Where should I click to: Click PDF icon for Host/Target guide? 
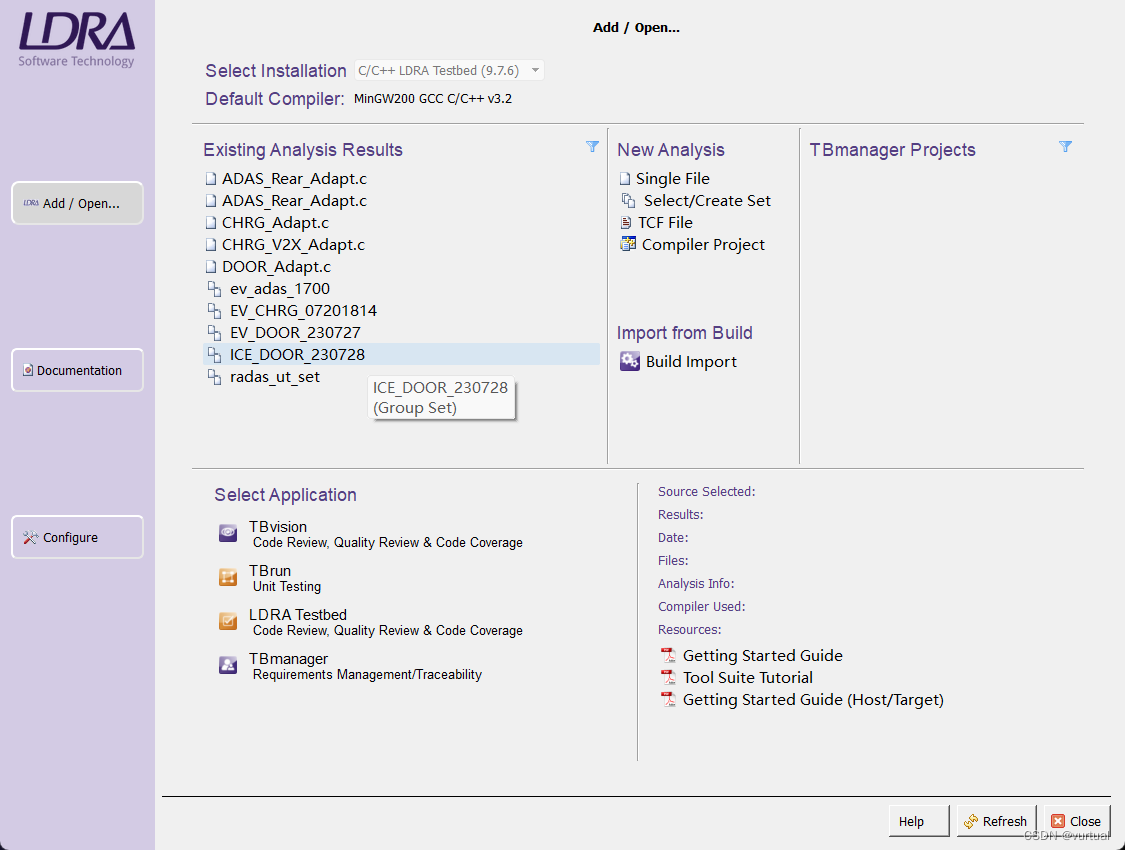[668, 699]
